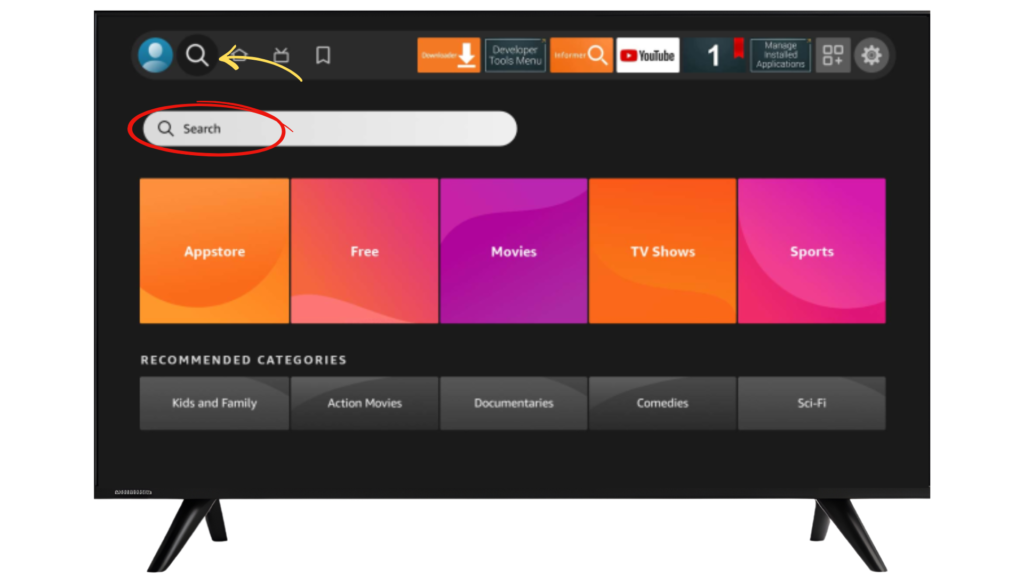This screenshot has height=576, width=1024.
Task: Open the Live TV icon
Action: click(282, 55)
